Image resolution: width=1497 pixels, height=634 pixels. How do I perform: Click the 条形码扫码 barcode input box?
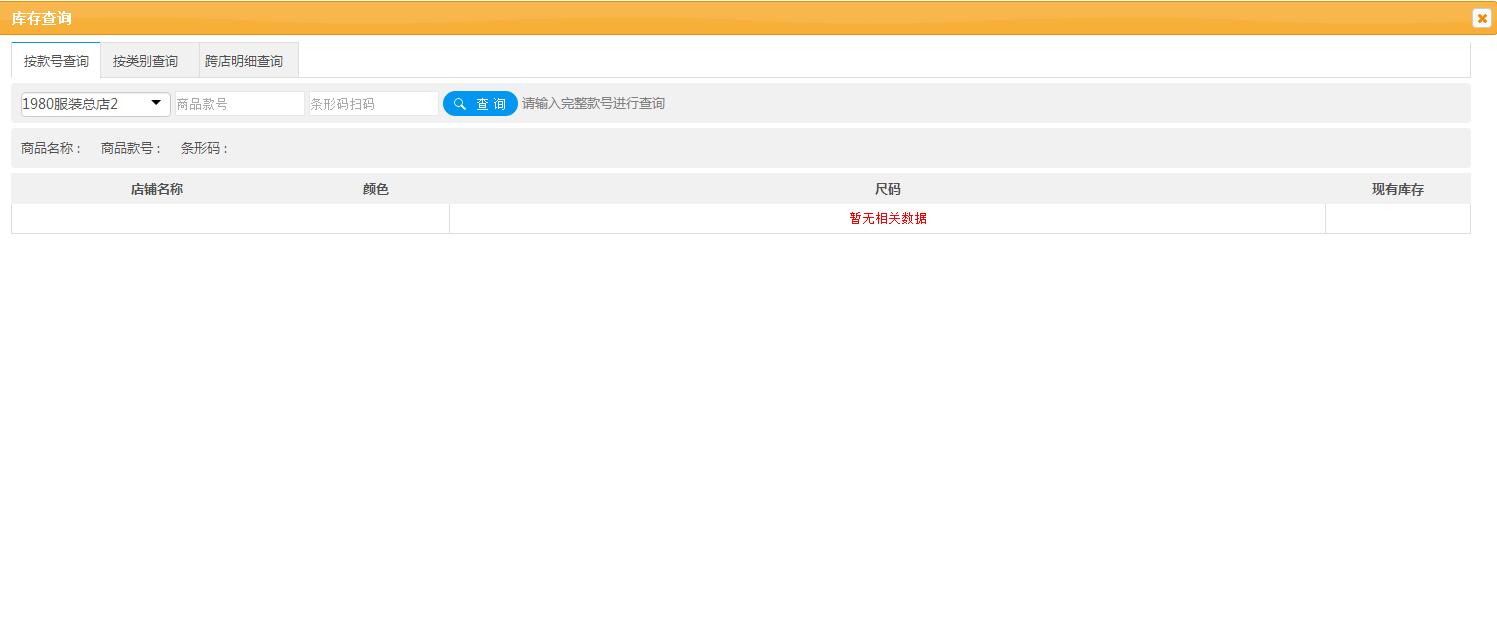pos(372,103)
